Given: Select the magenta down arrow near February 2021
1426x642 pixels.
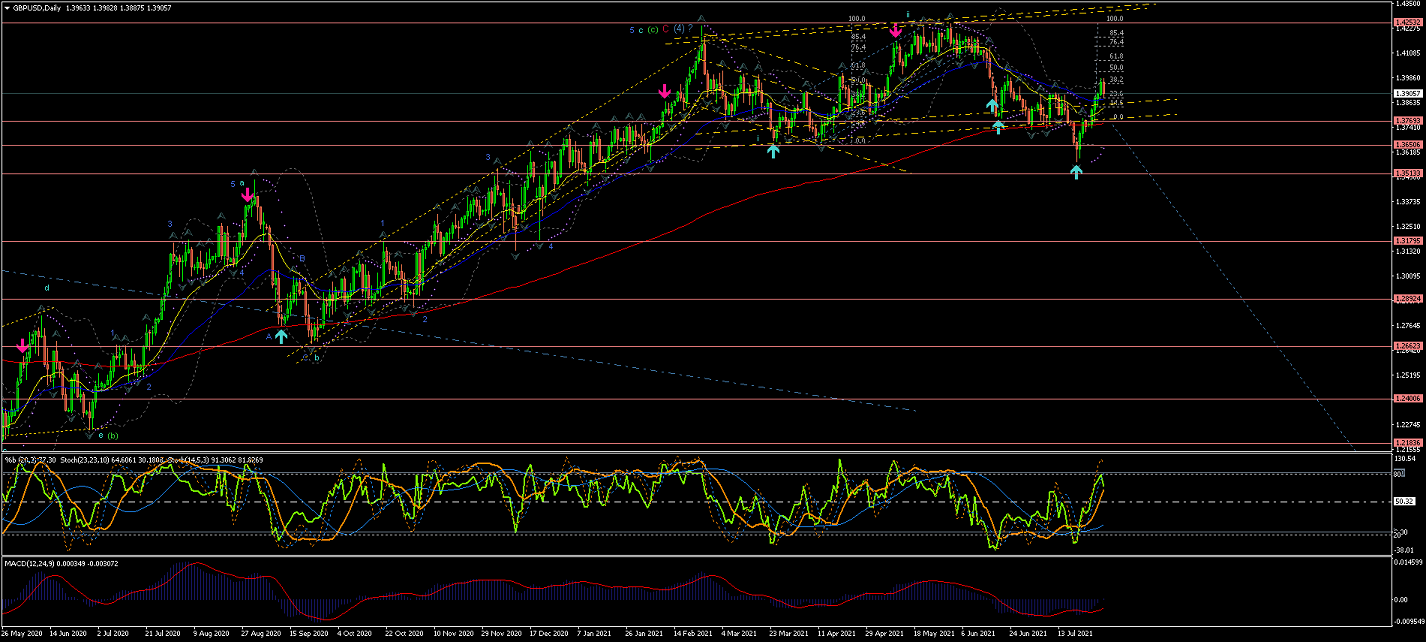Looking at the screenshot, I should pos(665,91).
